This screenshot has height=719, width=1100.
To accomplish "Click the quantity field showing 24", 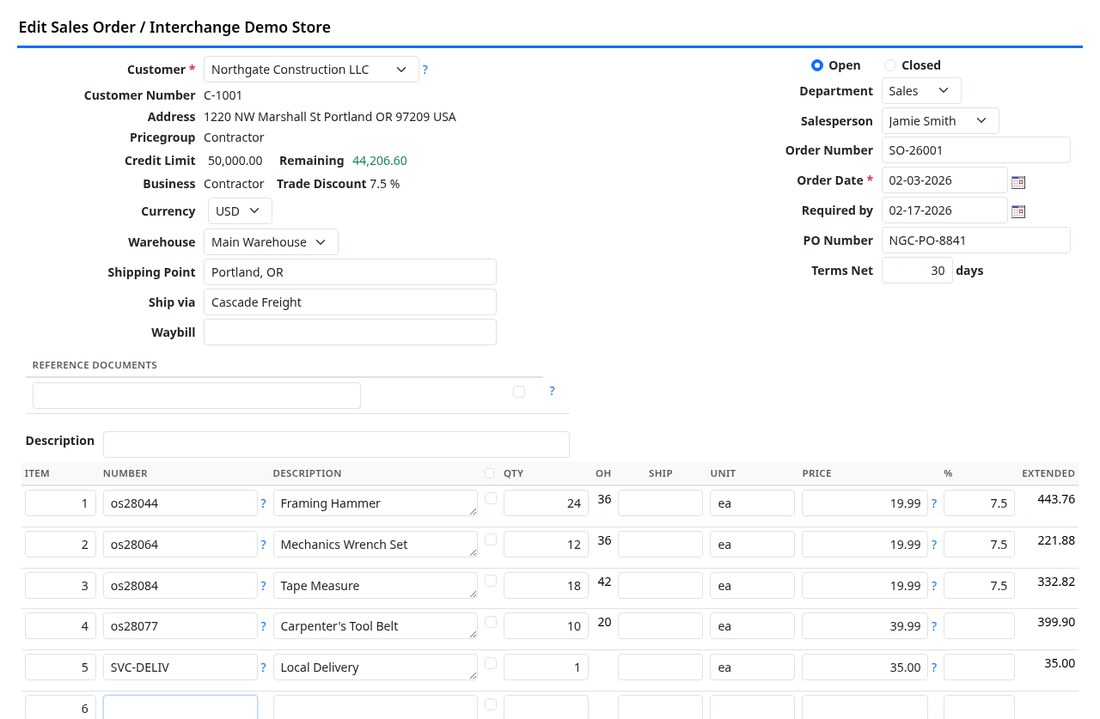I will click(546, 503).
